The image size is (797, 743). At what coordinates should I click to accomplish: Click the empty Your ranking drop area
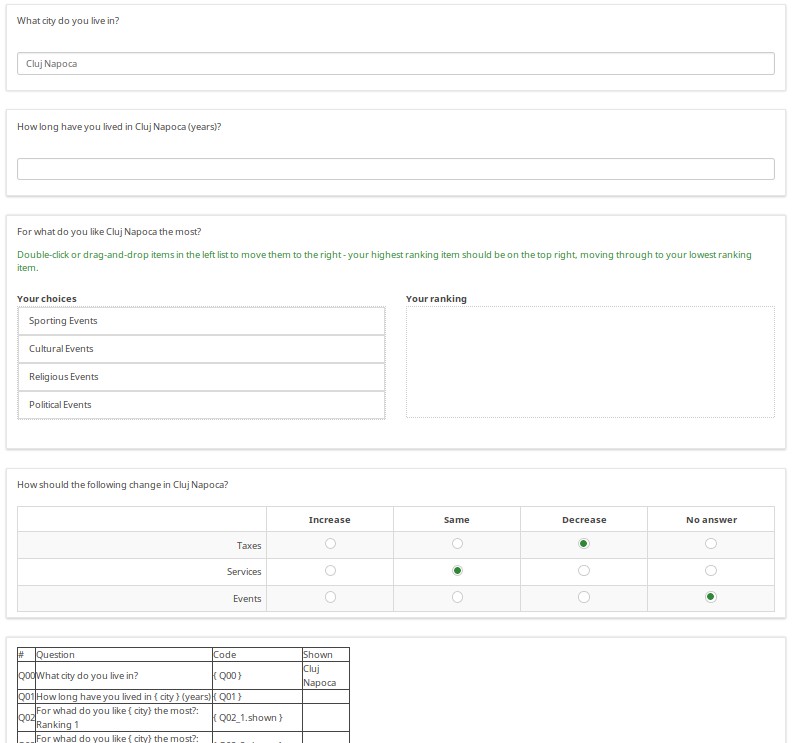[590, 362]
